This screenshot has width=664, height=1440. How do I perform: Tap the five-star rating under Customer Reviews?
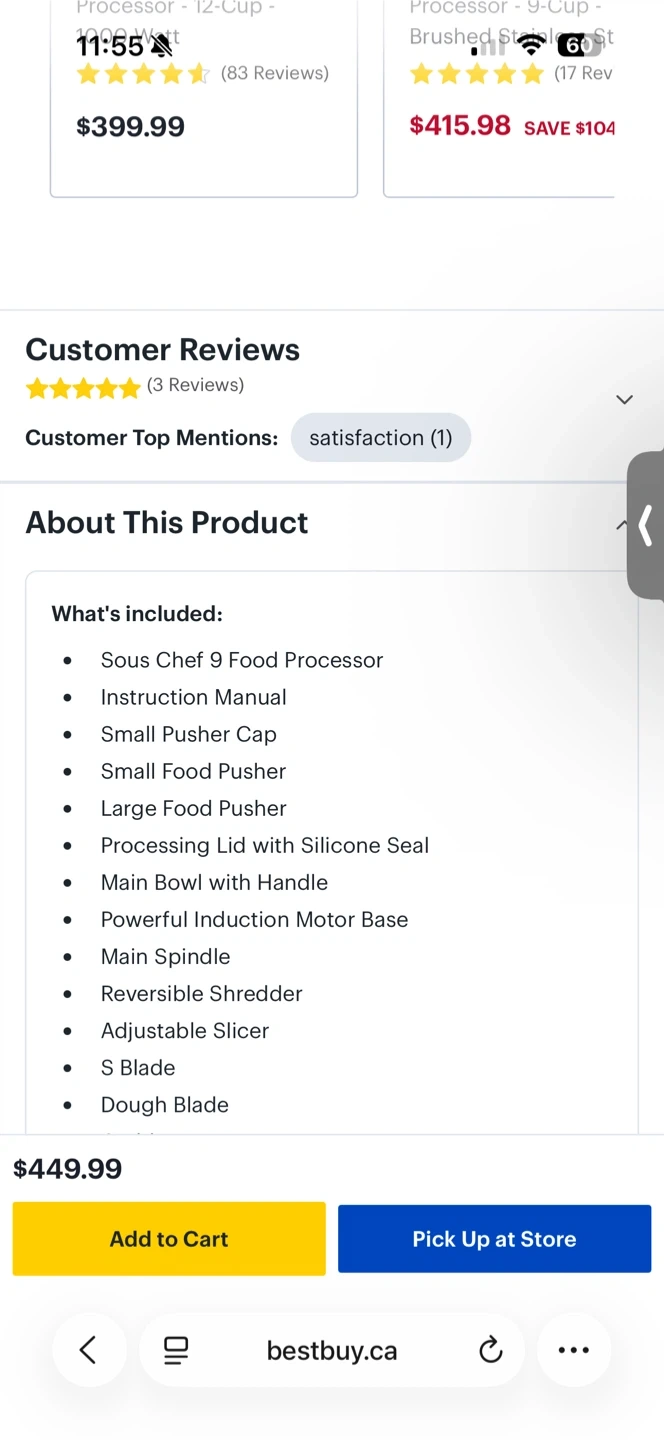[x=83, y=388]
